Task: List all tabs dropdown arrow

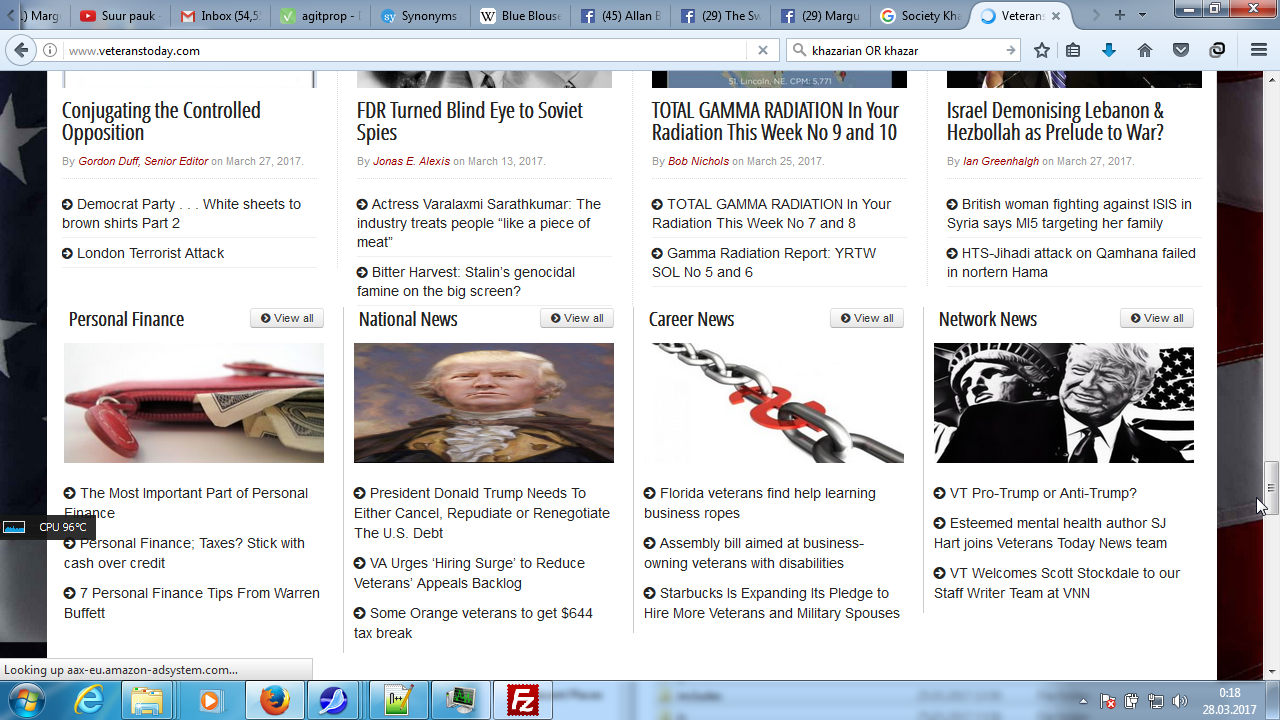Action: (x=1142, y=15)
